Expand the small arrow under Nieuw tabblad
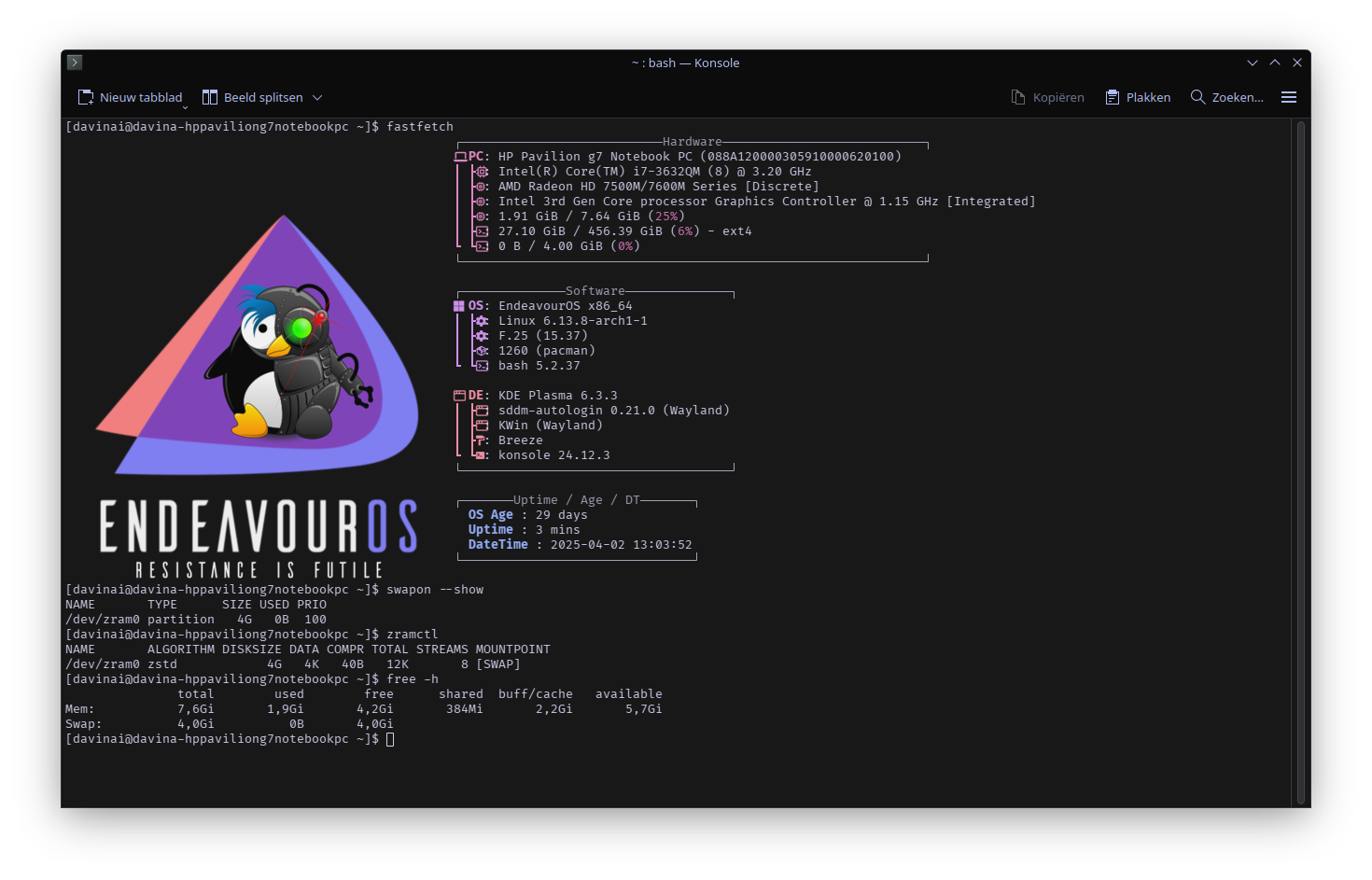Screen dimensions: 1372x880 coord(185,107)
